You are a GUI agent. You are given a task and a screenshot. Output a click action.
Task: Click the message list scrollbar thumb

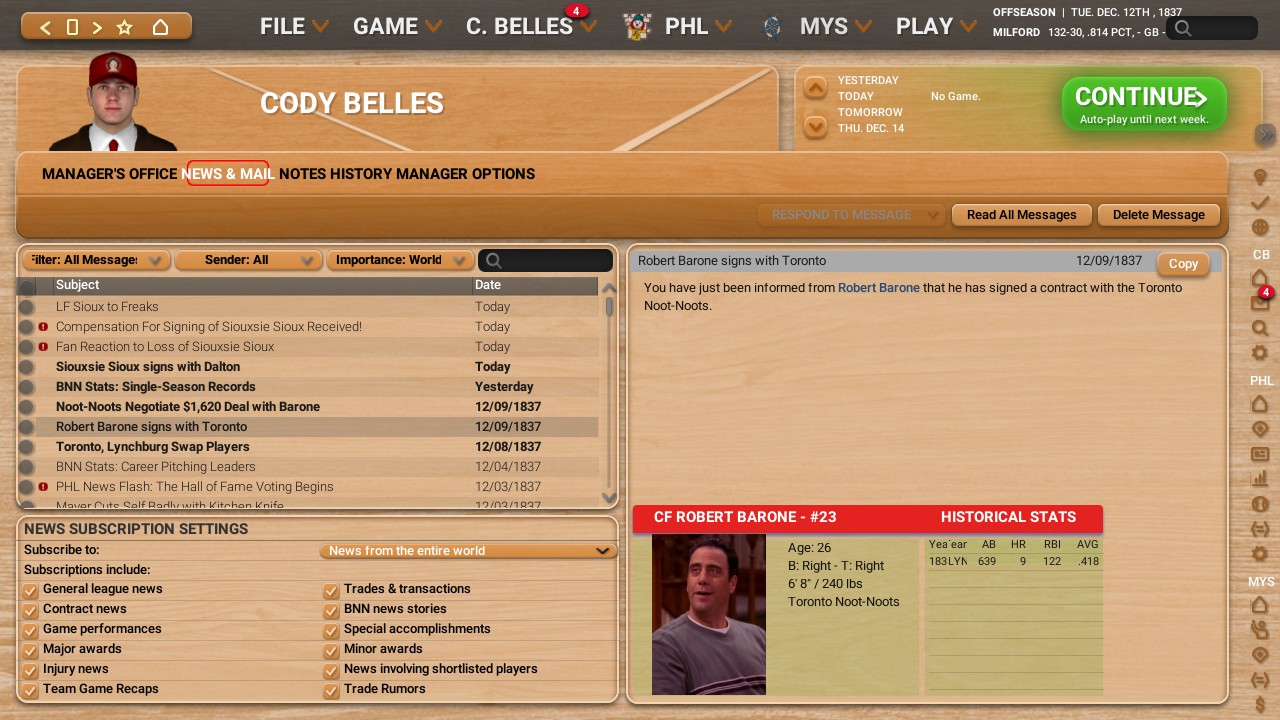coord(609,306)
